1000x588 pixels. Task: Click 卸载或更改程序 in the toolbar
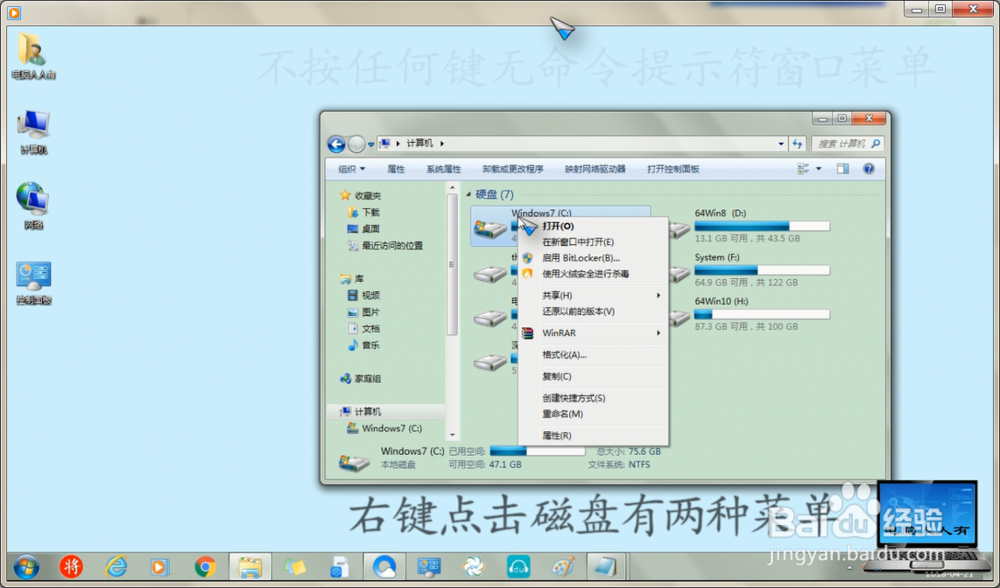tap(513, 169)
